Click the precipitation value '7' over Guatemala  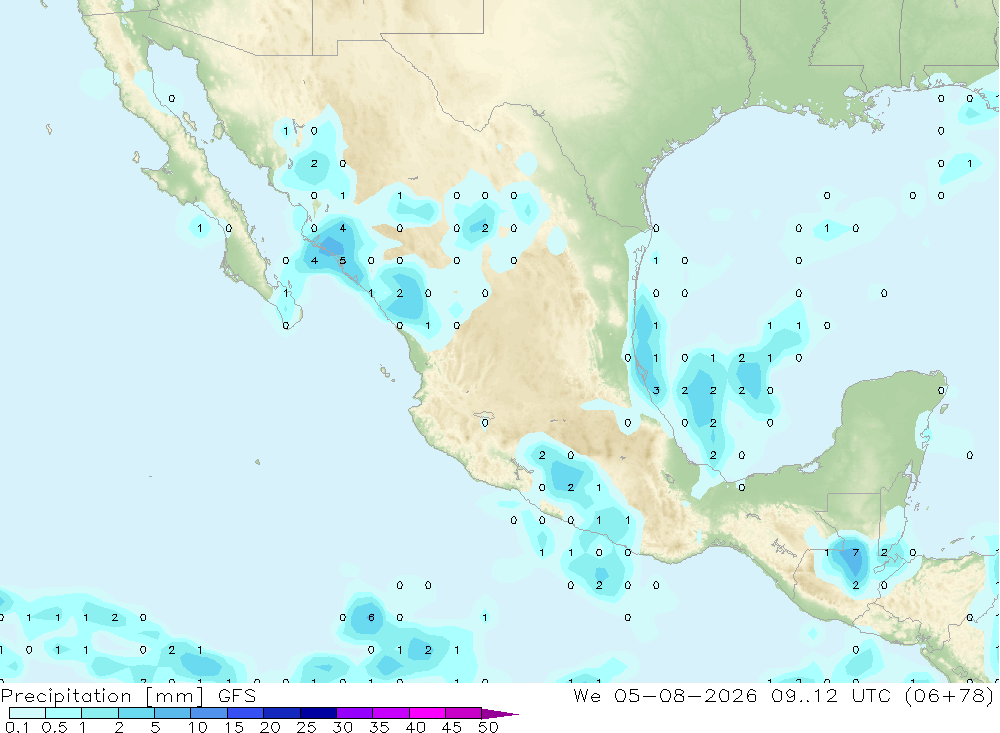coord(856,552)
